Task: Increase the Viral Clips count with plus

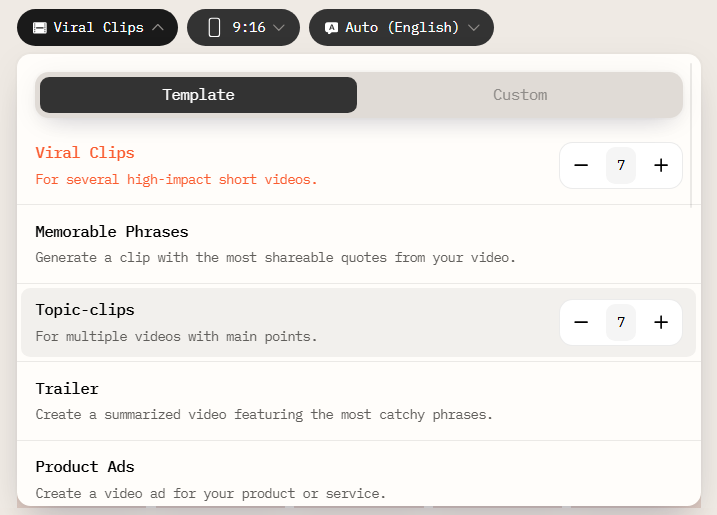Action: coord(660,166)
